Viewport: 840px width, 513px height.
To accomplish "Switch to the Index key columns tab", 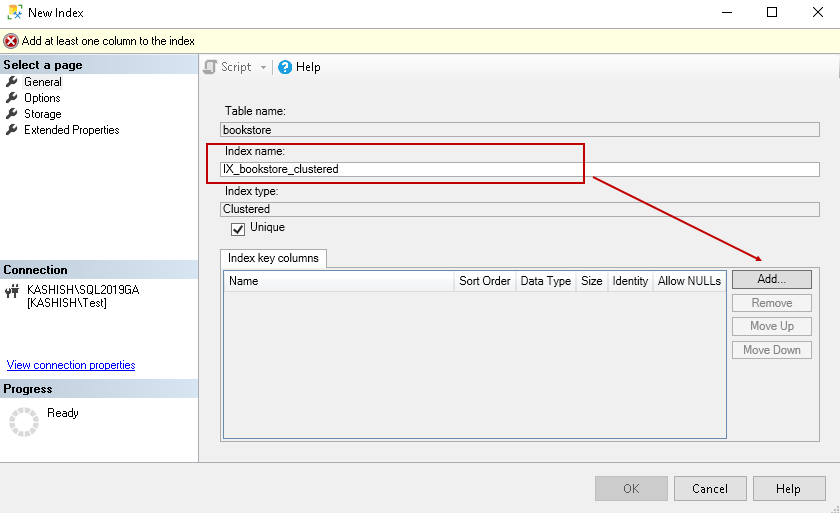I will pyautogui.click(x=273, y=258).
